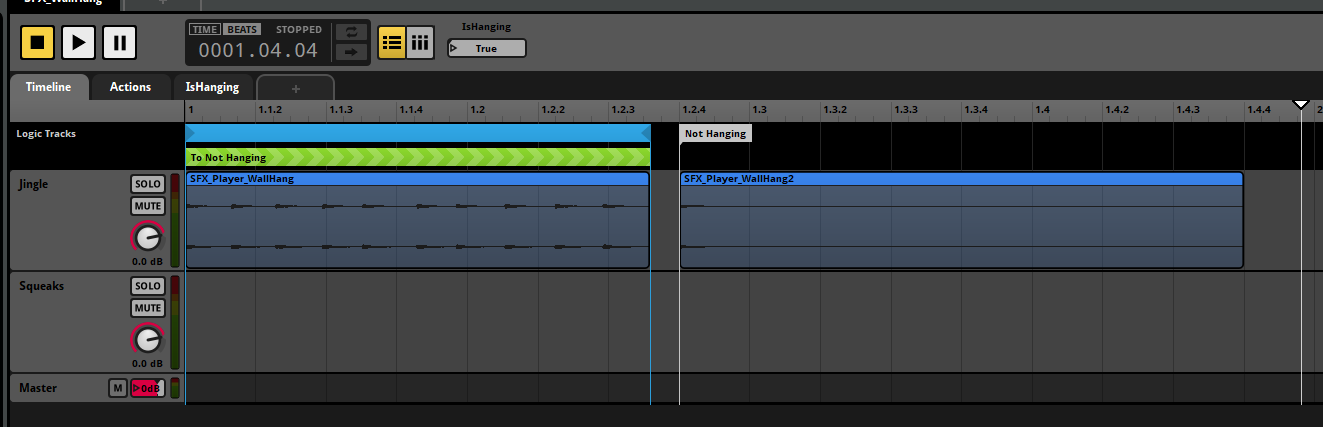Mute the Jingle track
The image size is (1323, 427).
click(x=147, y=206)
